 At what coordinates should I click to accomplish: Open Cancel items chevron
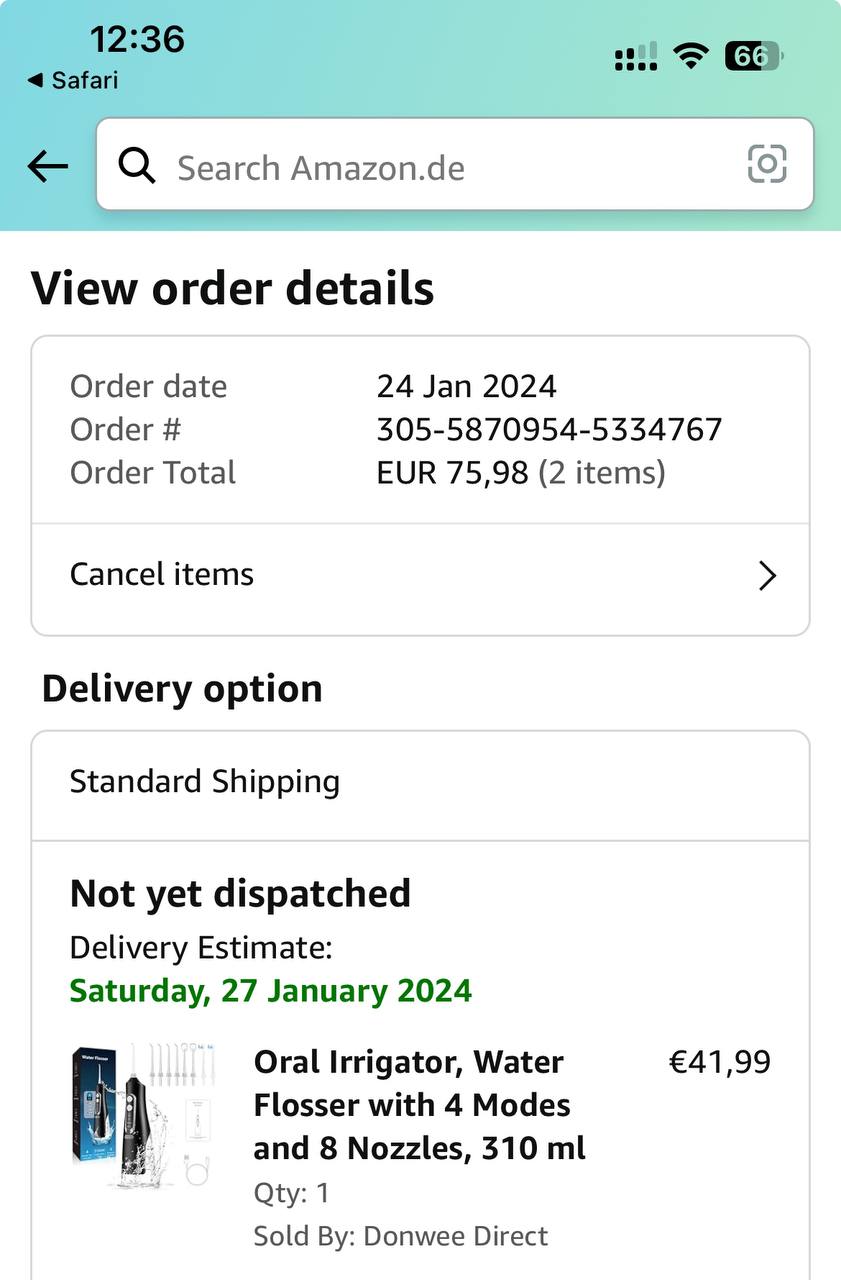click(767, 576)
